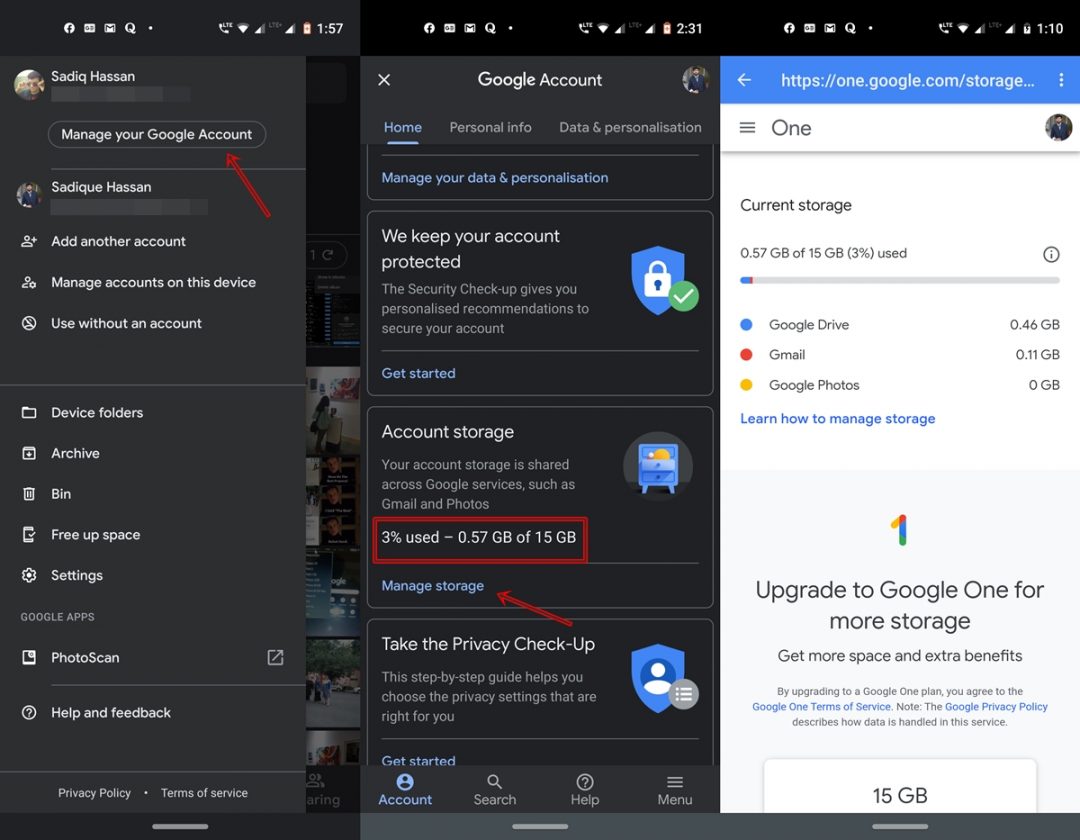
Task: Tap the Free up space icon
Action: 29,534
